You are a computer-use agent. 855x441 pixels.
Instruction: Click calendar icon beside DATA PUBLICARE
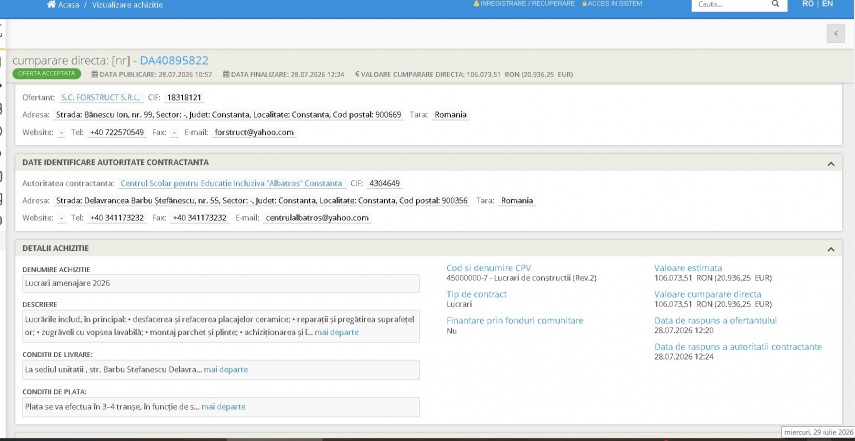95,74
